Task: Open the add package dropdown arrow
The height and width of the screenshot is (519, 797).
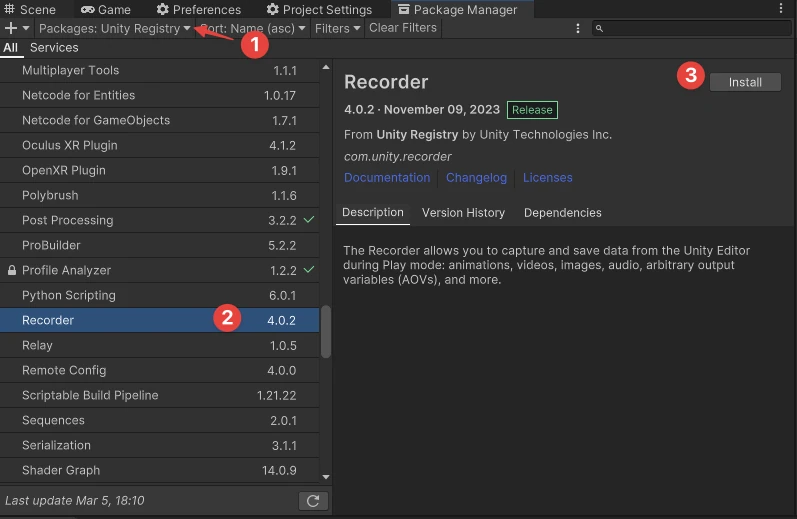Action: coord(26,28)
